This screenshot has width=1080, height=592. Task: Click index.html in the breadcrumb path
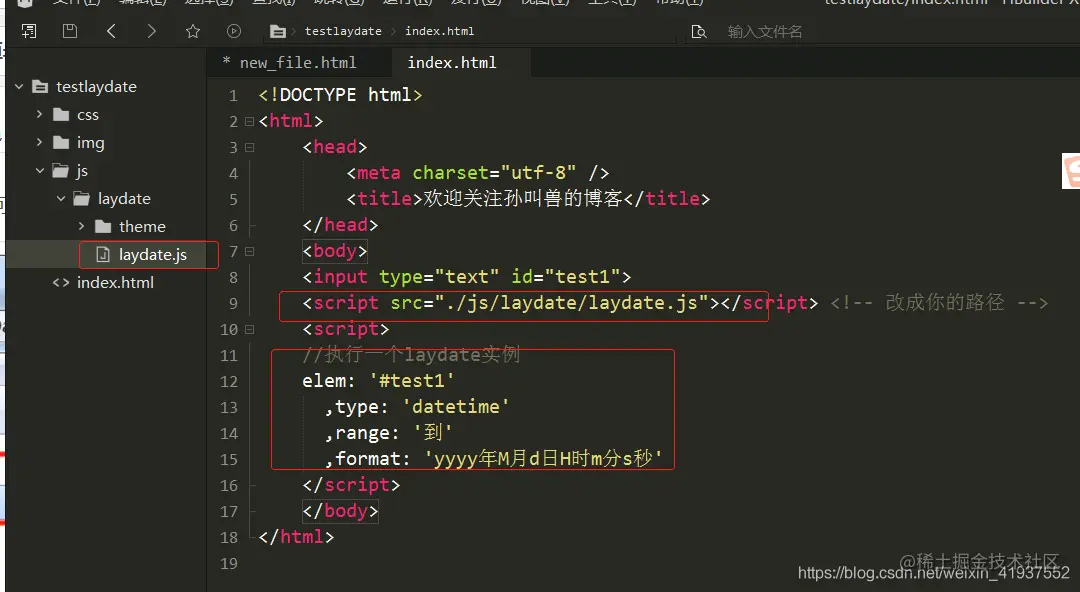coord(439,31)
